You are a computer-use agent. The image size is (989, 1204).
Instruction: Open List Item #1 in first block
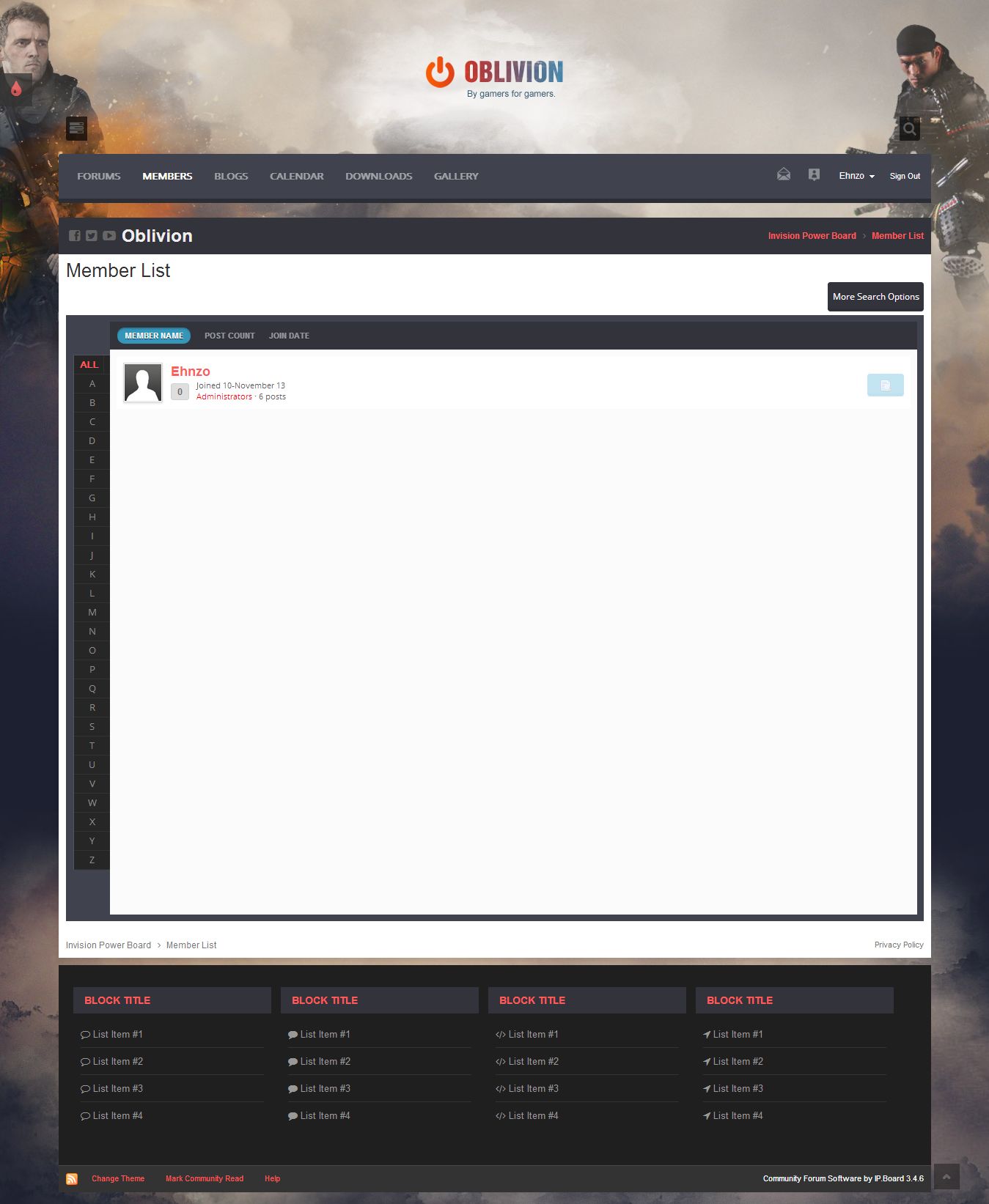(x=117, y=1035)
